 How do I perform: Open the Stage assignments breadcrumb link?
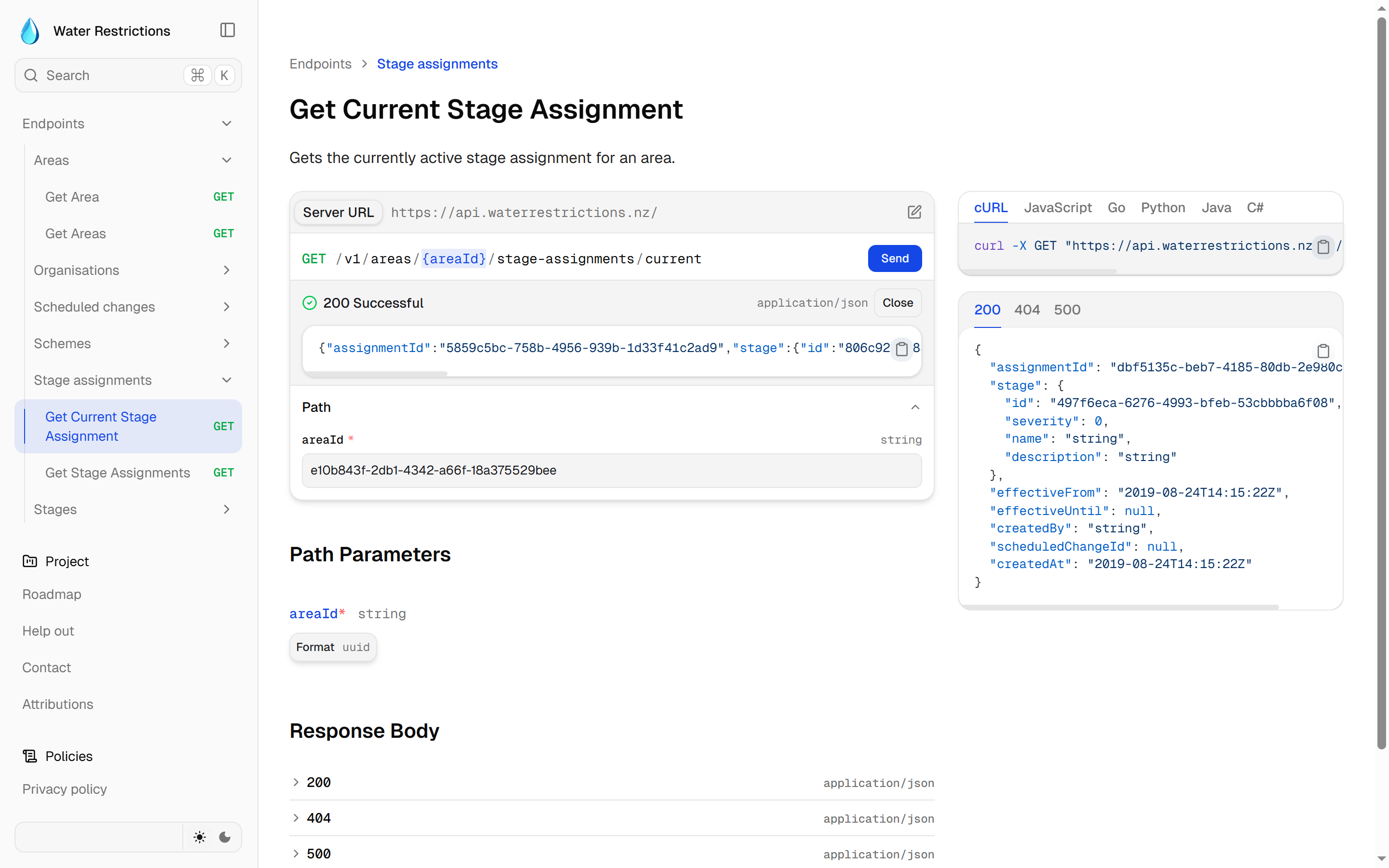[x=437, y=64]
